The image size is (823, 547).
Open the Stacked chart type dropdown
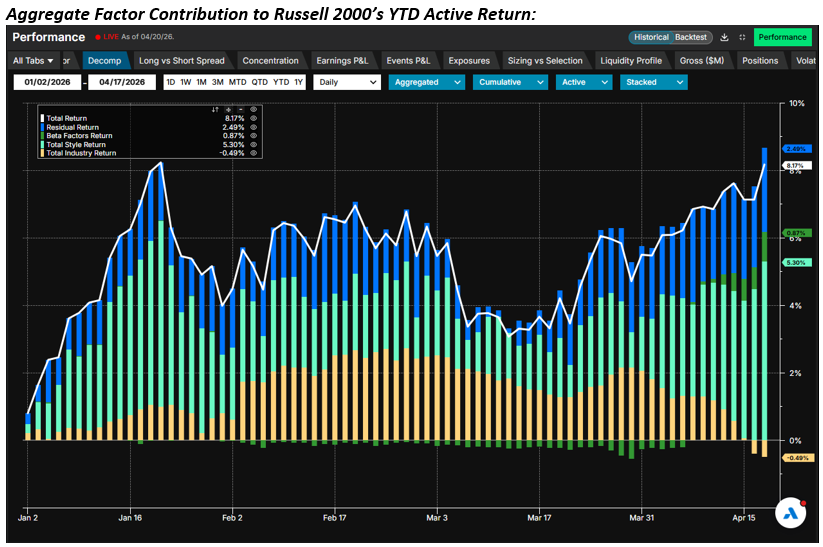(657, 82)
